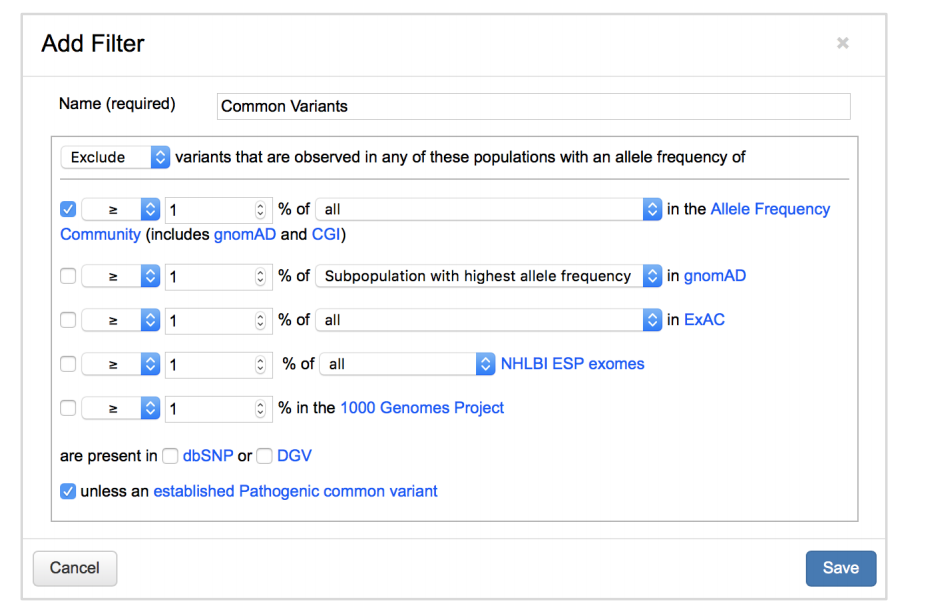Check the dbSNP presence checkbox
Screen dimensions: 928x616
pyautogui.click(x=170, y=456)
